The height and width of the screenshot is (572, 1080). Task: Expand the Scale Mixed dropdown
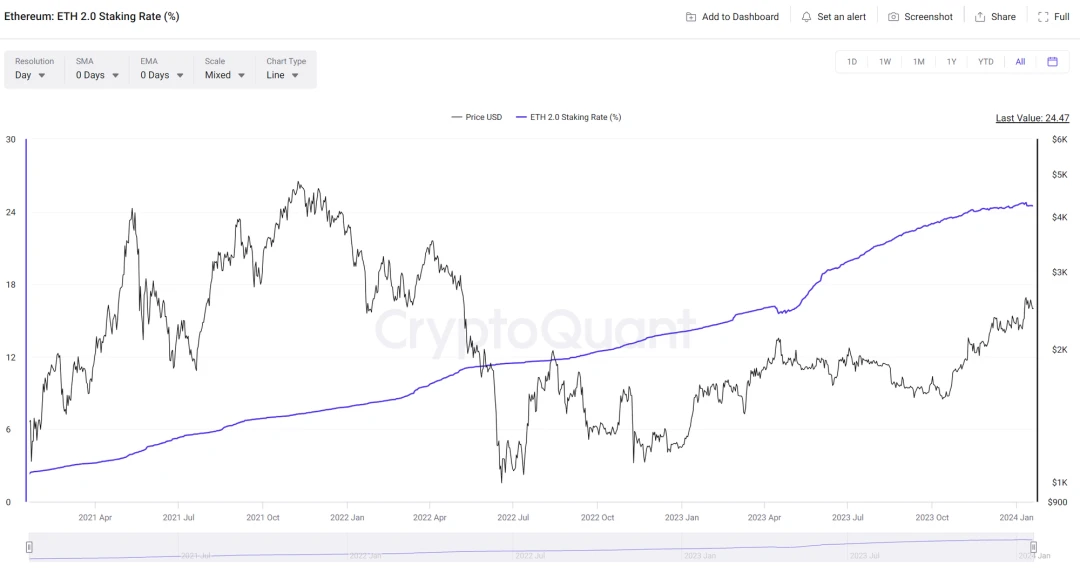225,75
